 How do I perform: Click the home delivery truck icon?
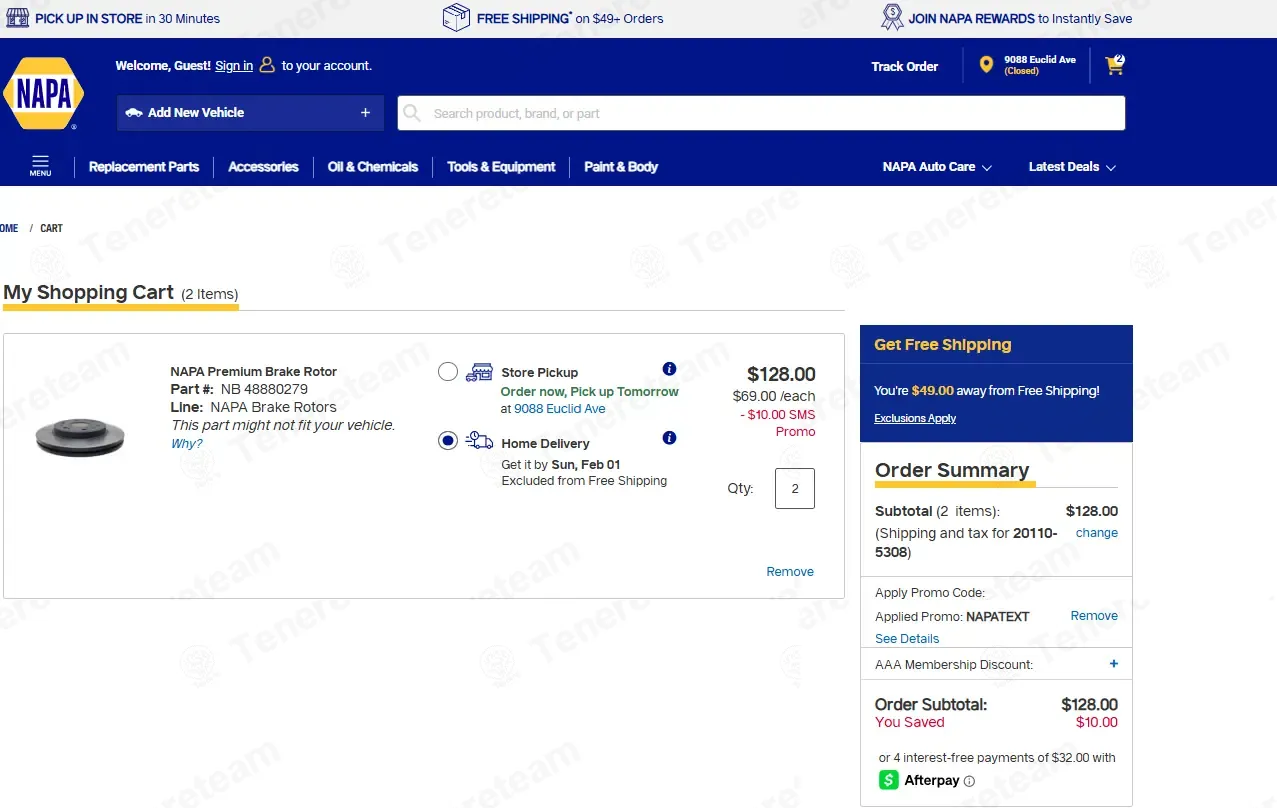[480, 441]
